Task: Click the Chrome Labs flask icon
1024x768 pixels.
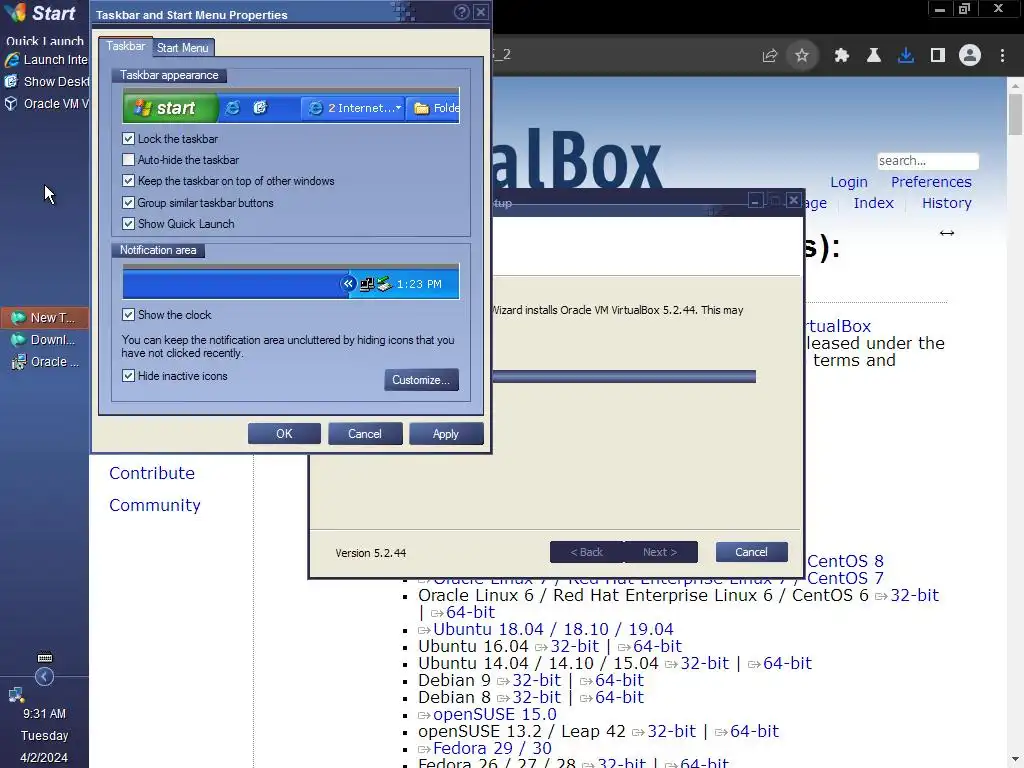Action: pyautogui.click(x=874, y=56)
